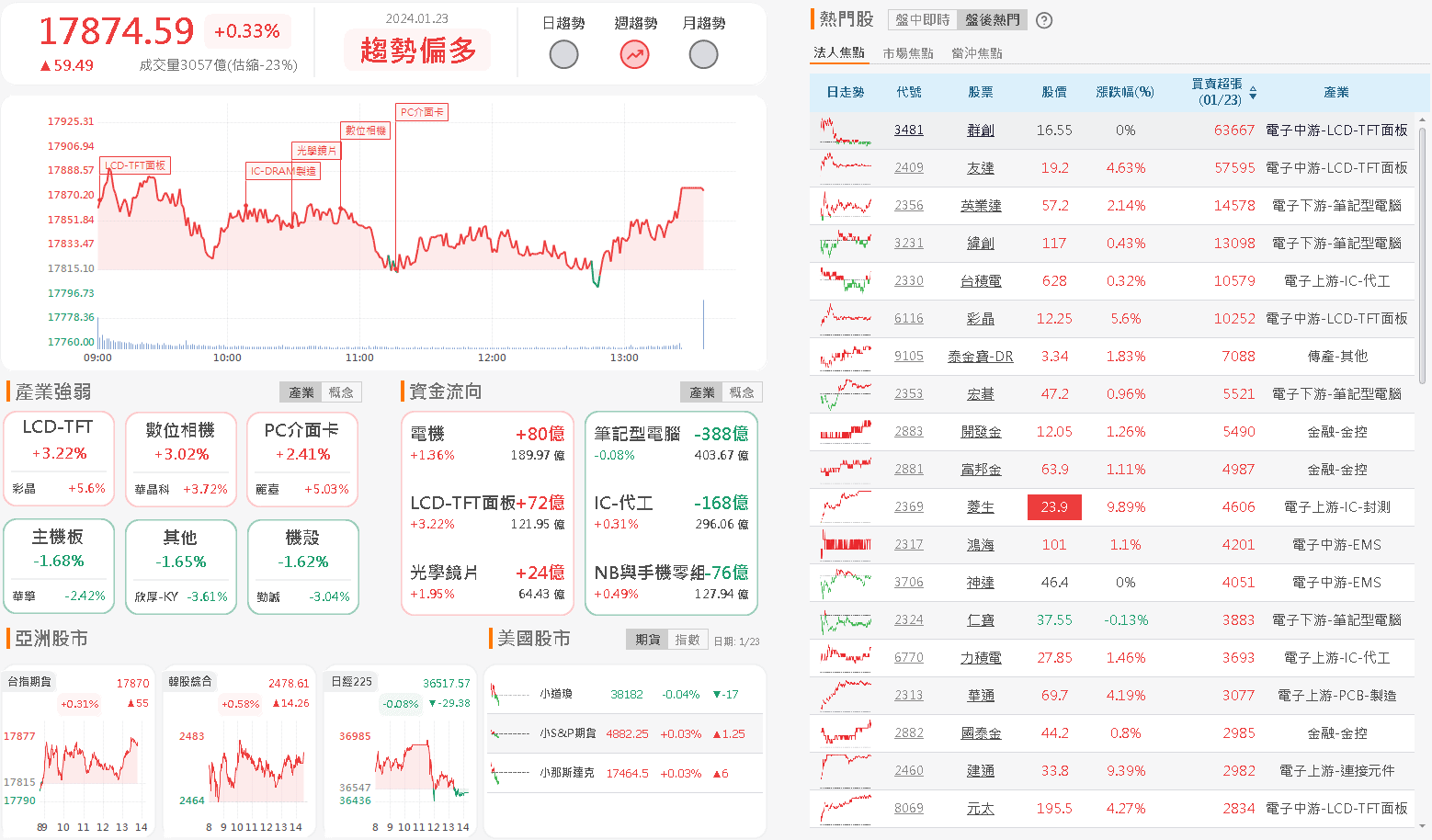
Task: Switch 美國股市 to 期貨 view
Action: 648,640
